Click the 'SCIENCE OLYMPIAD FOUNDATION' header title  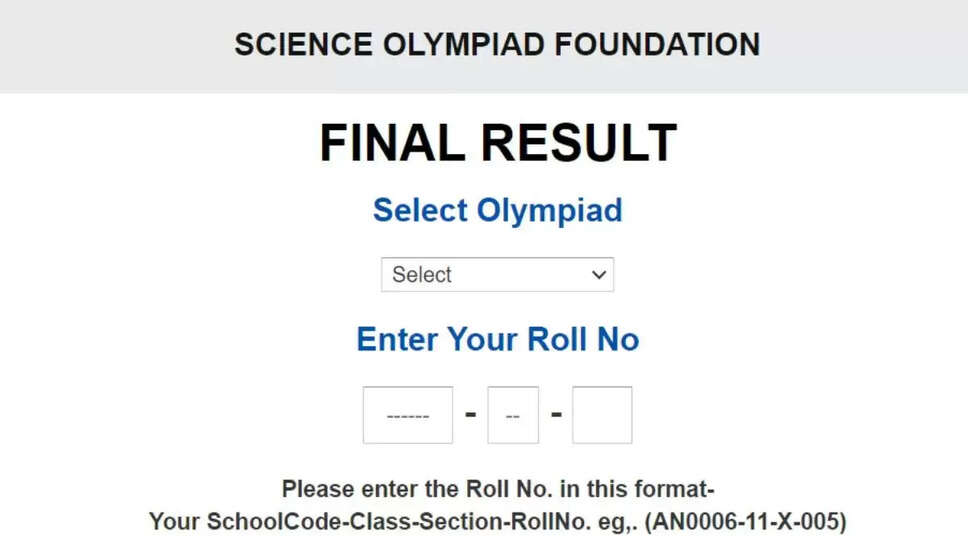point(497,45)
